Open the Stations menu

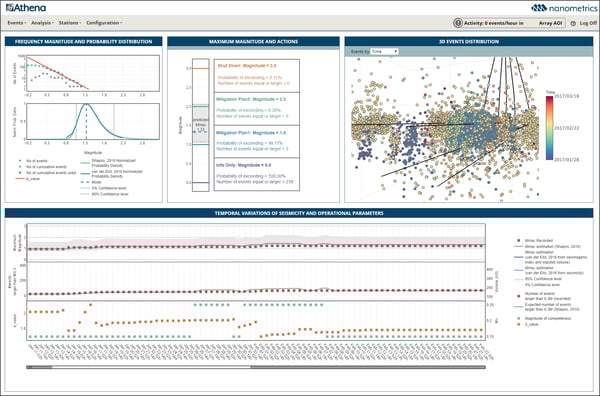pyautogui.click(x=70, y=23)
